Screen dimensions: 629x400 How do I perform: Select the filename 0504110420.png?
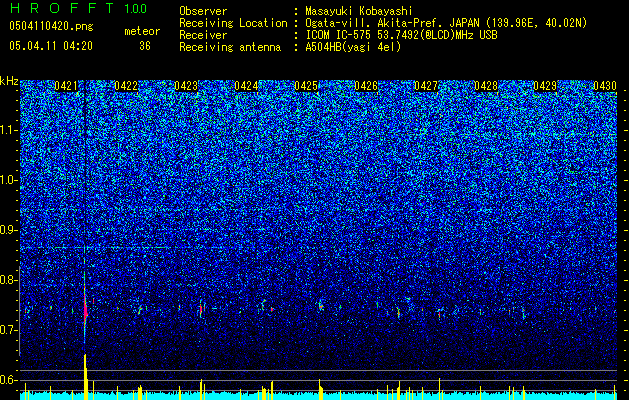(x=51, y=27)
